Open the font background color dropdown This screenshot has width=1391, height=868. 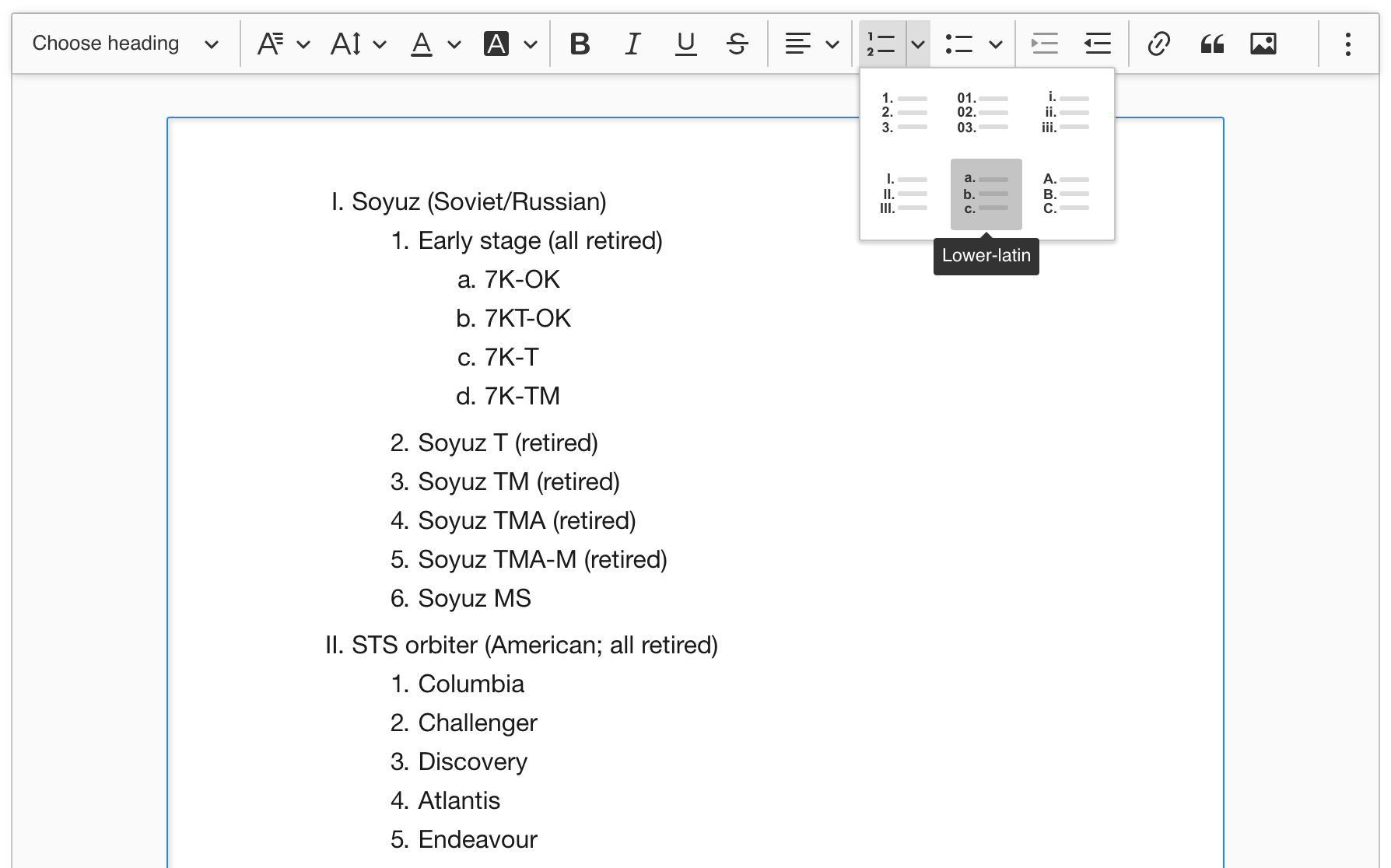click(510, 44)
